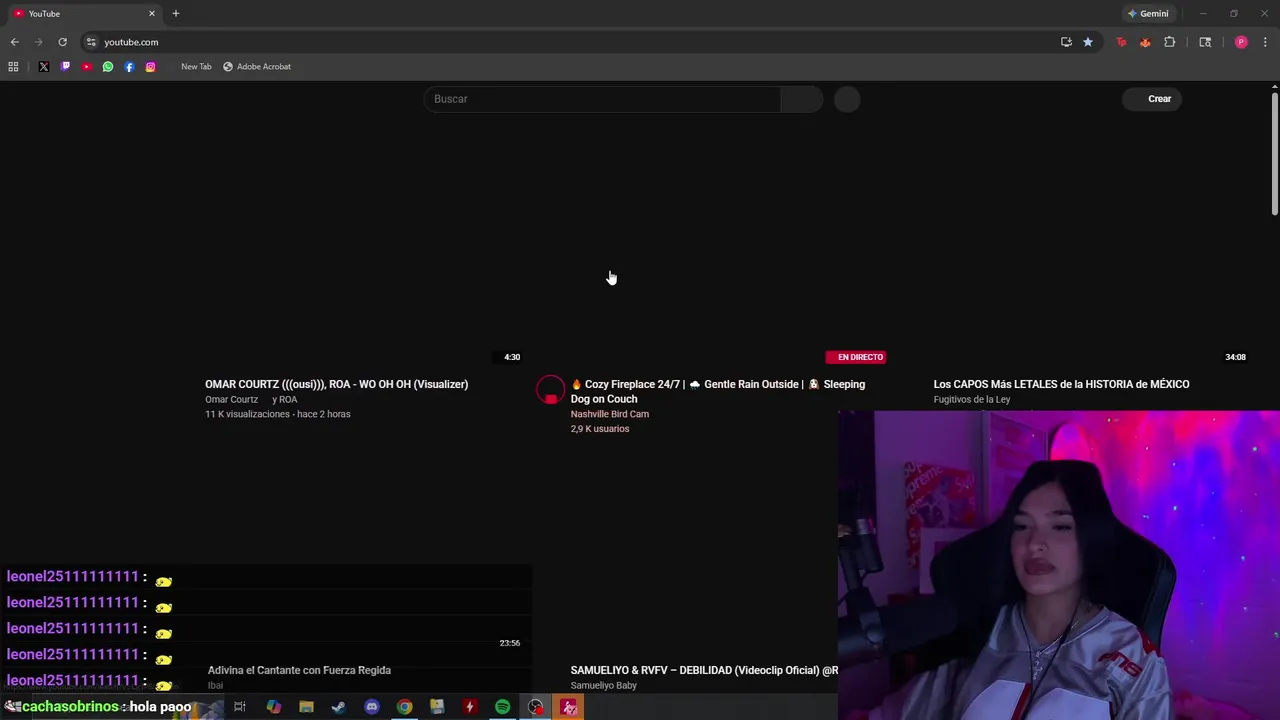Go back with the browser back arrow
The height and width of the screenshot is (720, 1280).
(14, 42)
